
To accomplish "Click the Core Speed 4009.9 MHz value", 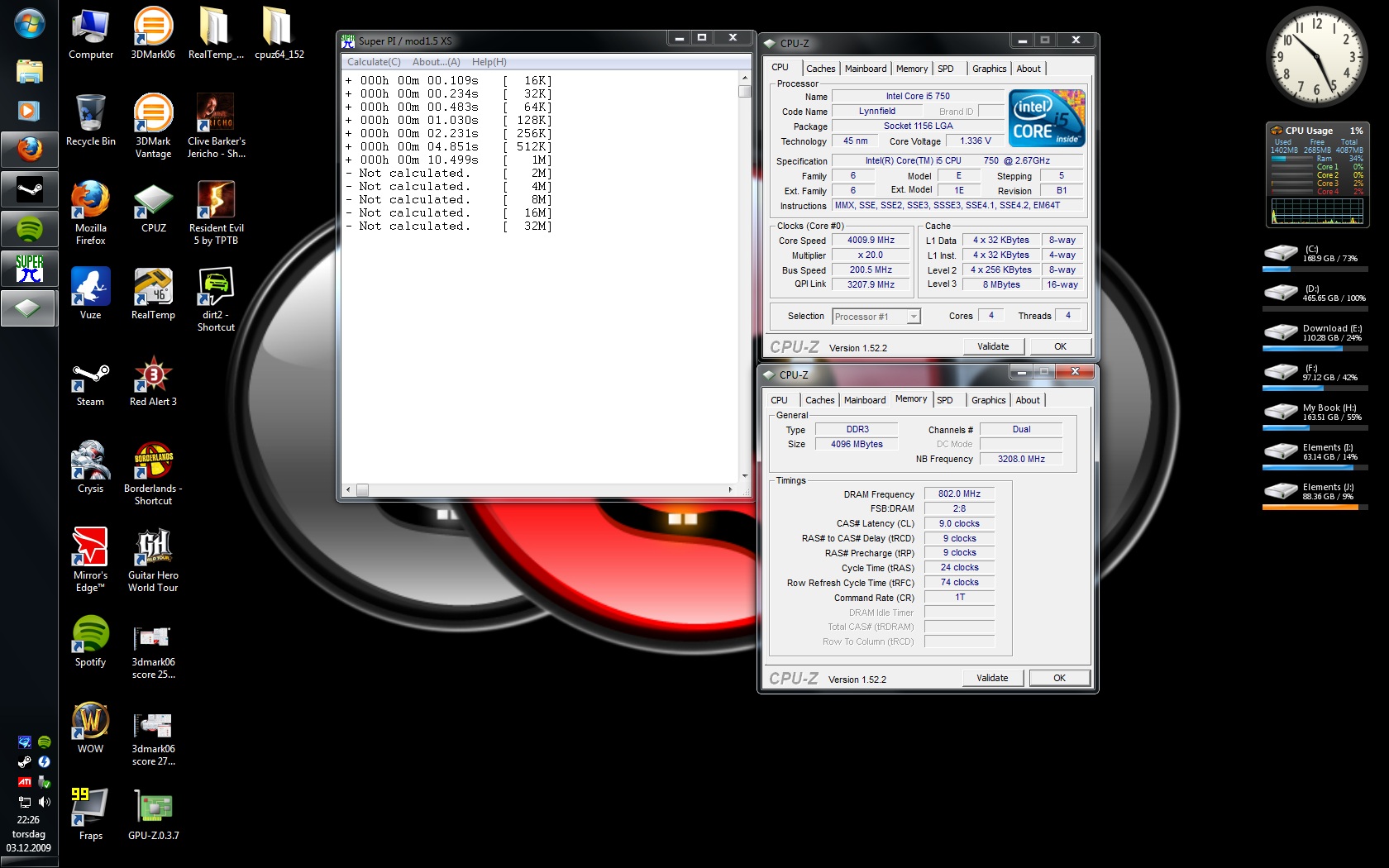I will [871, 240].
